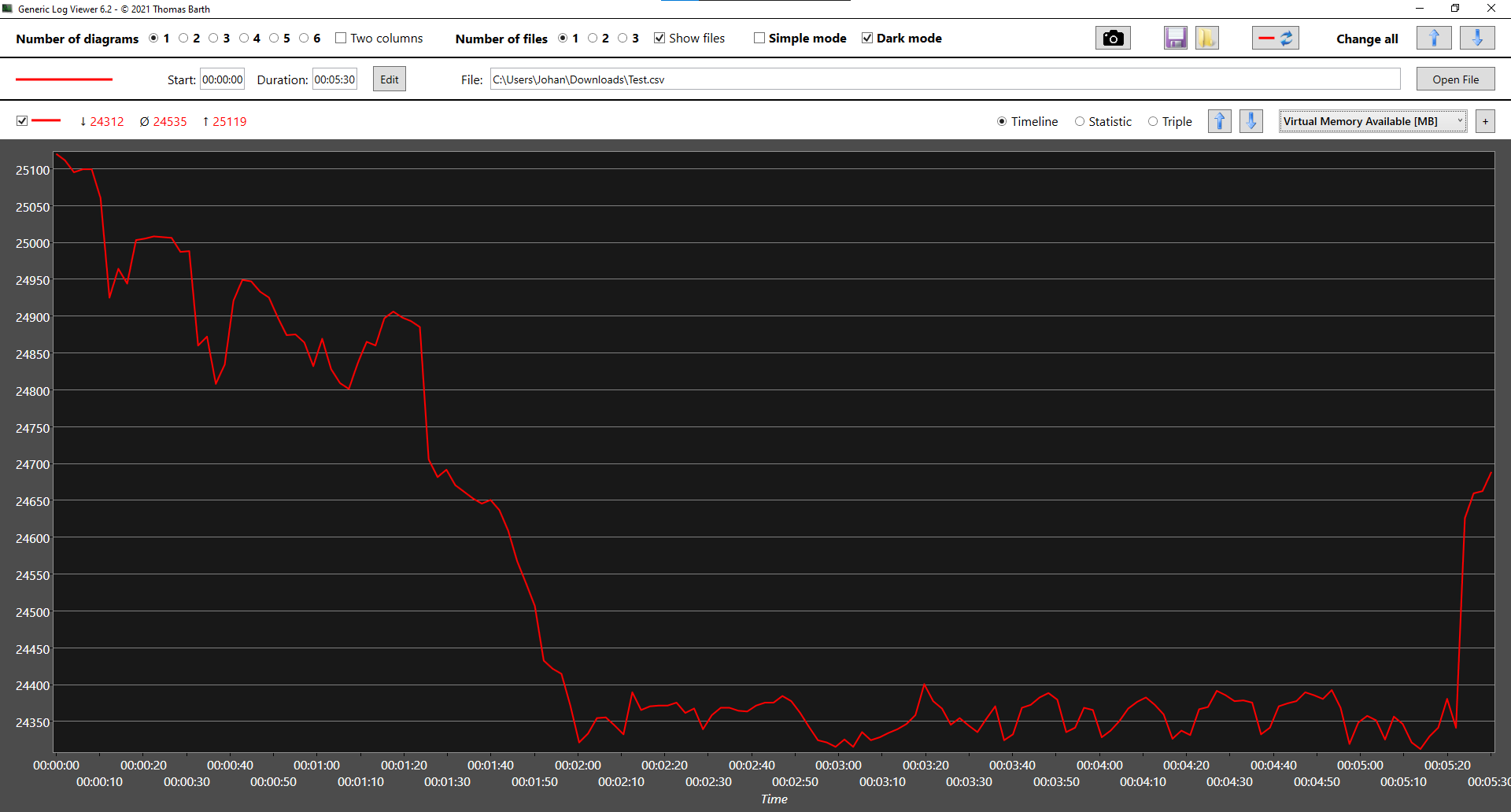Select Triple view mode
This screenshot has width=1511, height=812.
(x=1153, y=121)
